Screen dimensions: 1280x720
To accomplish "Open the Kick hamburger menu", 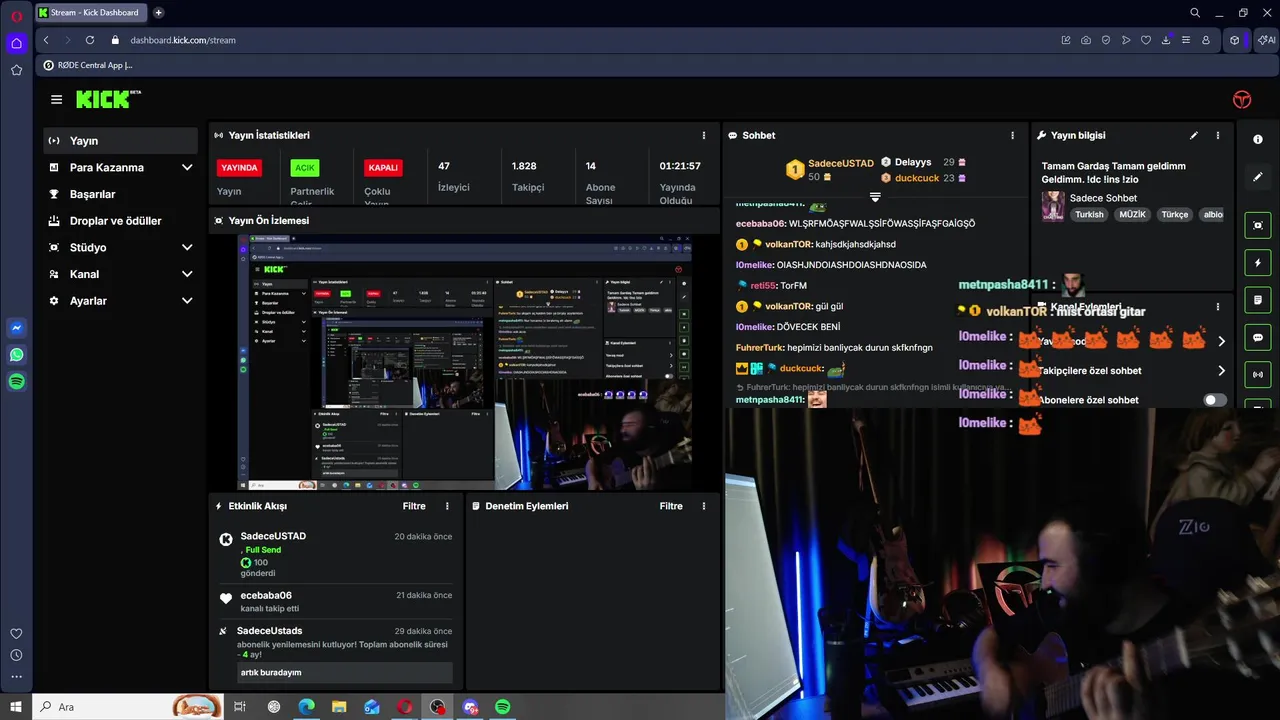I will tap(56, 100).
